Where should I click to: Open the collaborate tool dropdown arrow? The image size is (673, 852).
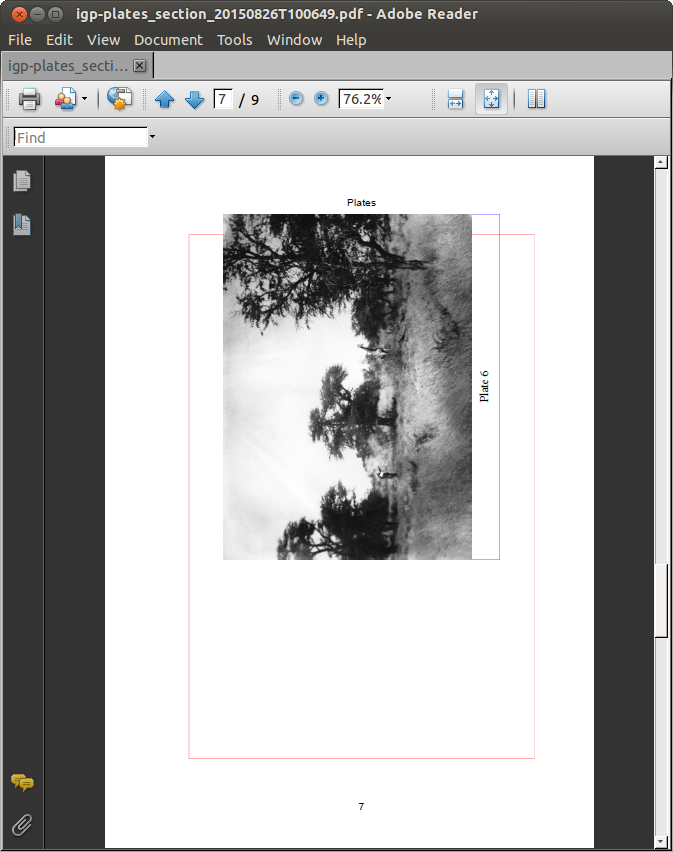[x=85, y=99]
